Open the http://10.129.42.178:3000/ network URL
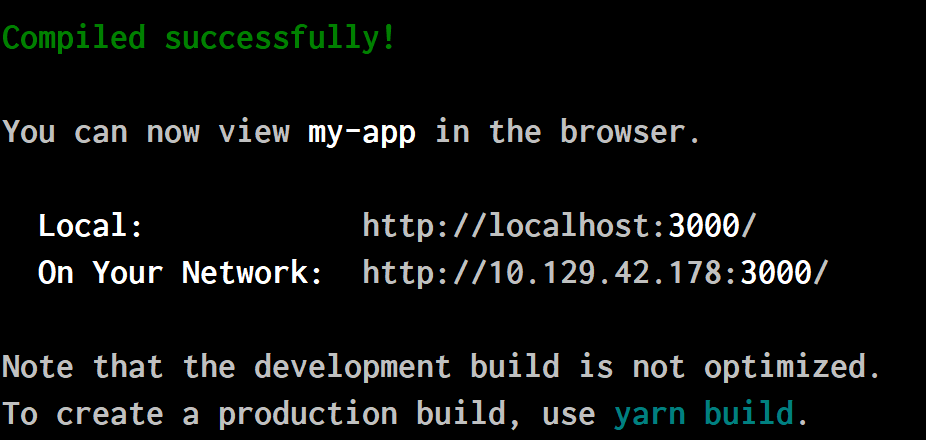The height and width of the screenshot is (440, 926). pyautogui.click(x=596, y=272)
